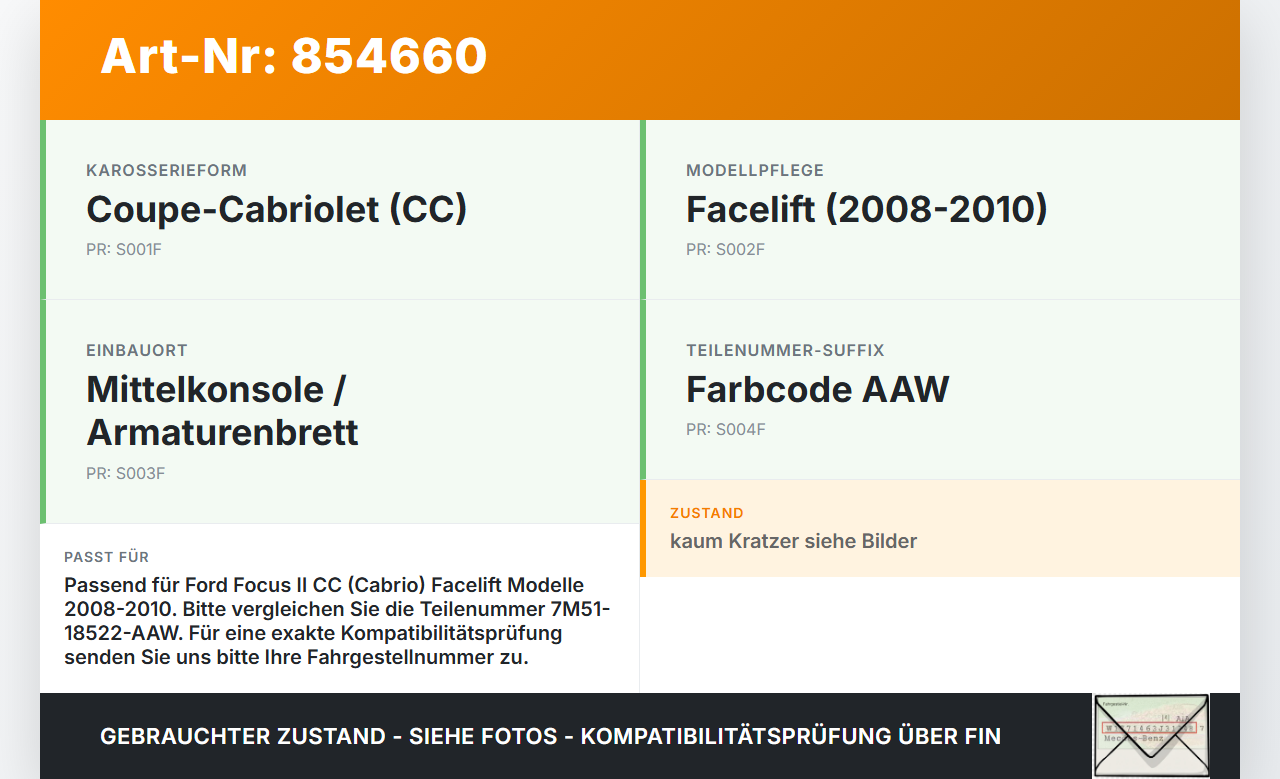Click the GEBRAUCHTER ZUSTAND footer banner text
The image size is (1280, 779).
[x=550, y=736]
